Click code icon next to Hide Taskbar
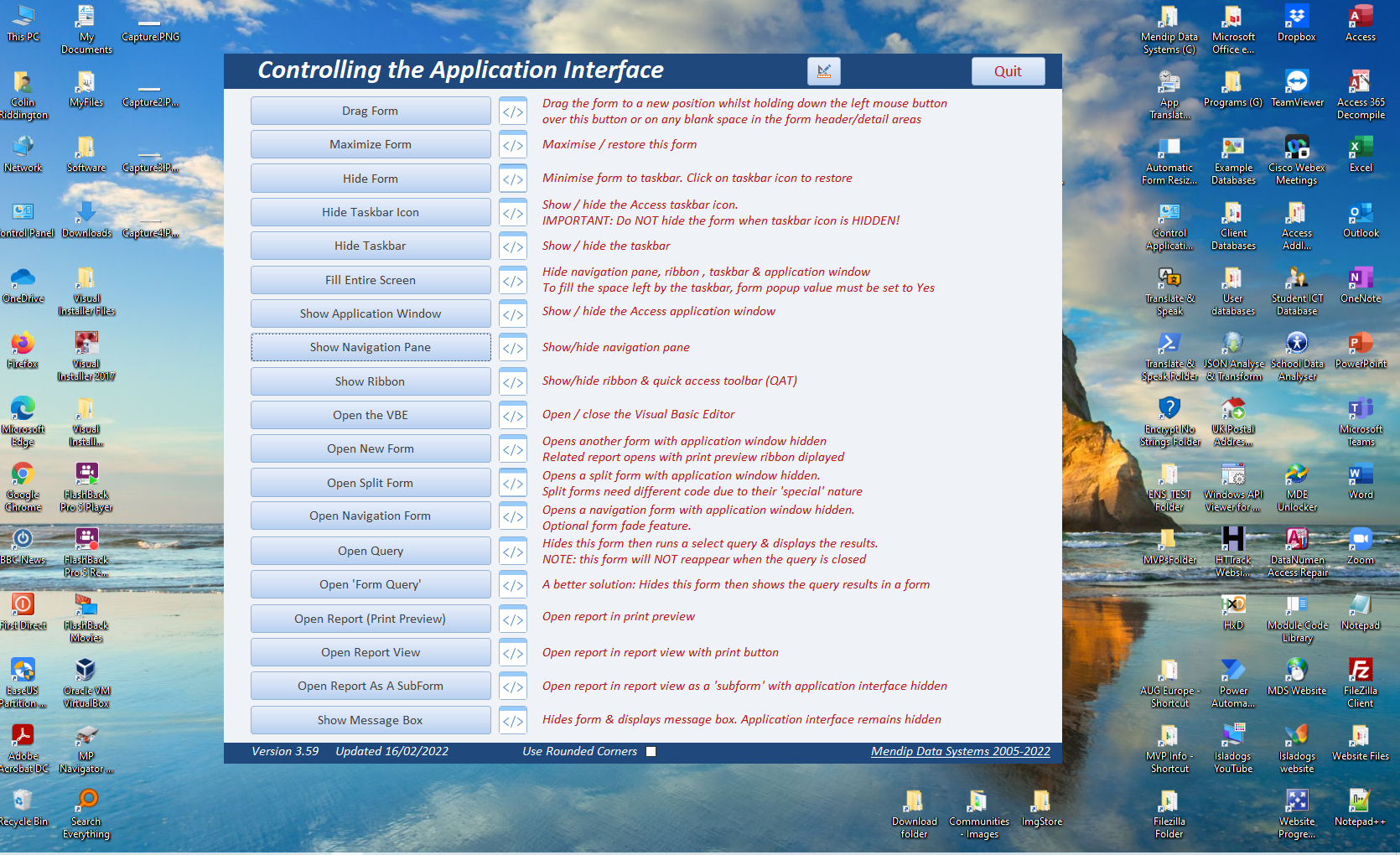 (x=512, y=246)
